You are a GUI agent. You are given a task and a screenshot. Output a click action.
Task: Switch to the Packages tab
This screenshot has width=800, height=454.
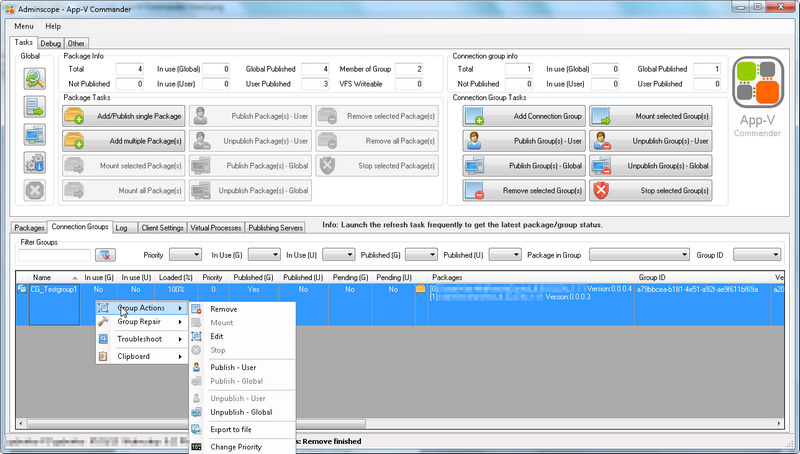(x=29, y=228)
